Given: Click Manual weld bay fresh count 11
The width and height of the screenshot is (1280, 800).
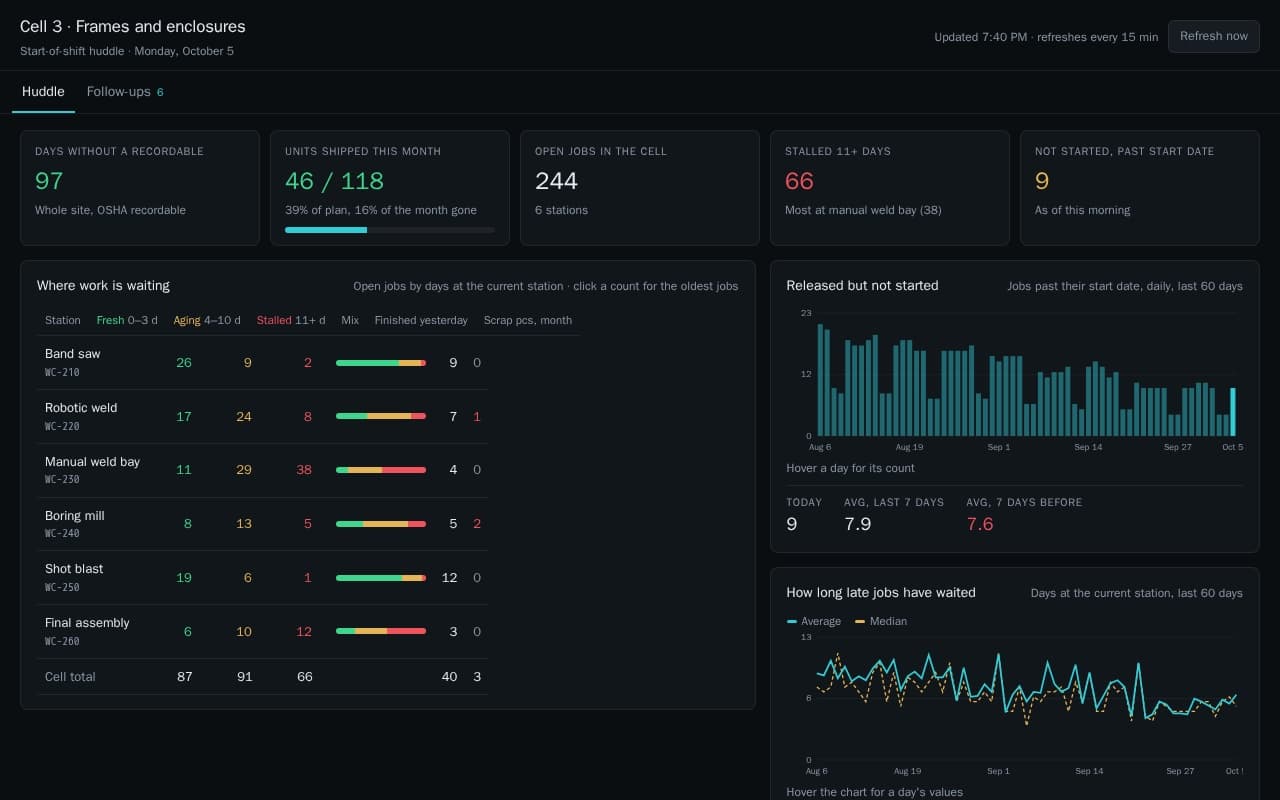Looking at the screenshot, I should [x=184, y=470].
